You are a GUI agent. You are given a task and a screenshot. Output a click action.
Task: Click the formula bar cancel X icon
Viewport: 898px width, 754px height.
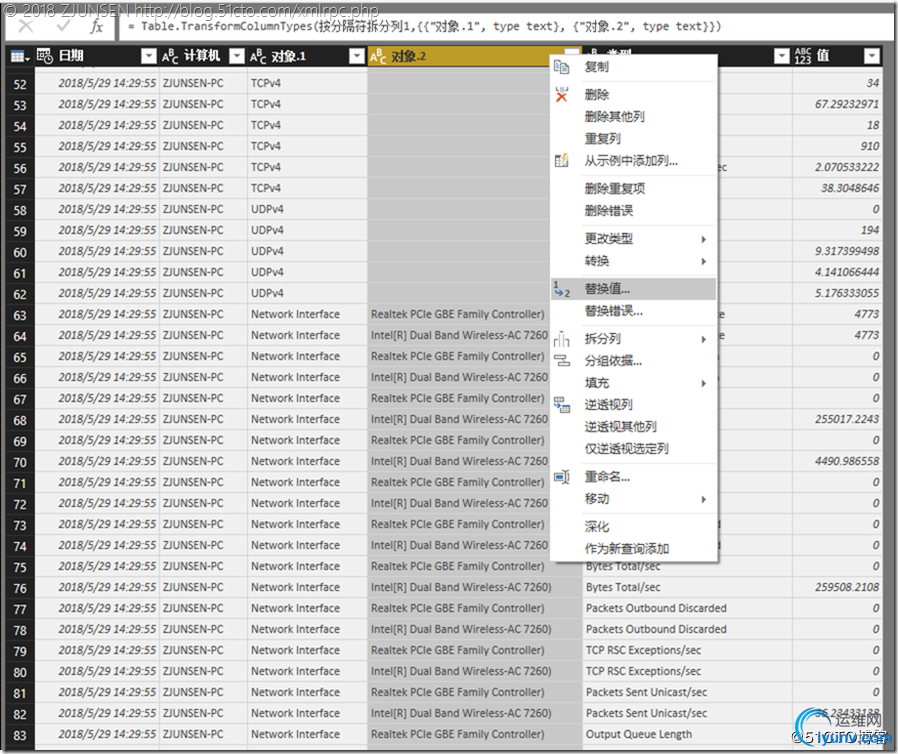pos(26,26)
